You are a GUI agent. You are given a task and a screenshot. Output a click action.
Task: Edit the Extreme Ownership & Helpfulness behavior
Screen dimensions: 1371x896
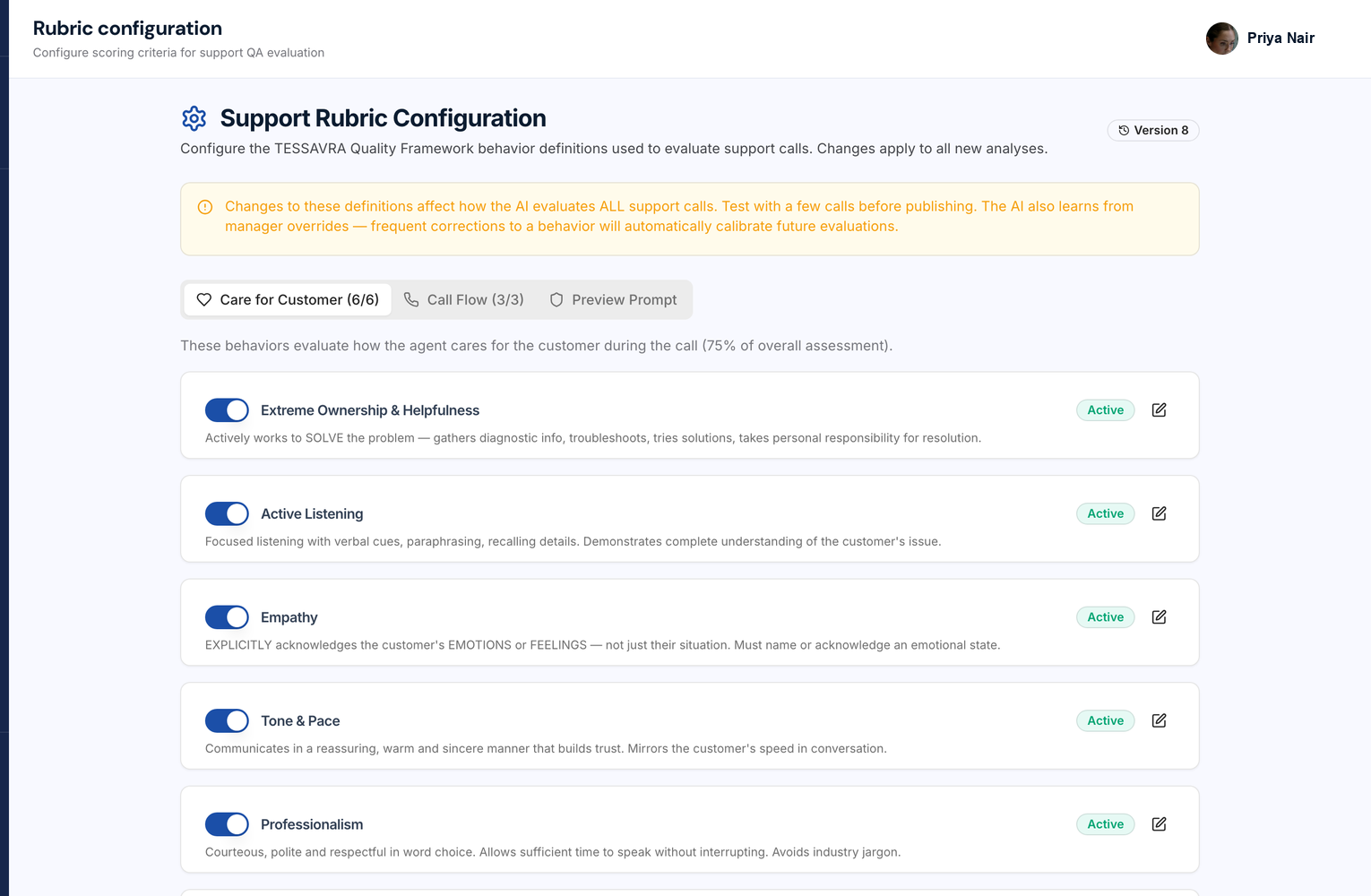(1159, 409)
